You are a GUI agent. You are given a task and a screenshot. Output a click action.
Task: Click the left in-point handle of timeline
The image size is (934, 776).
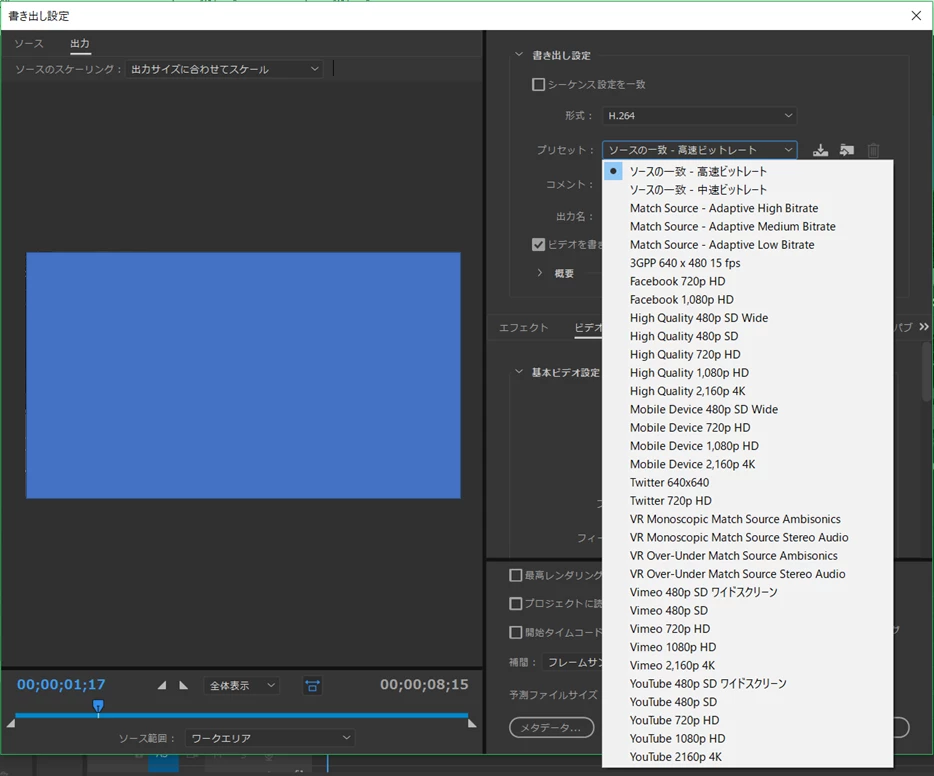click(x=11, y=724)
